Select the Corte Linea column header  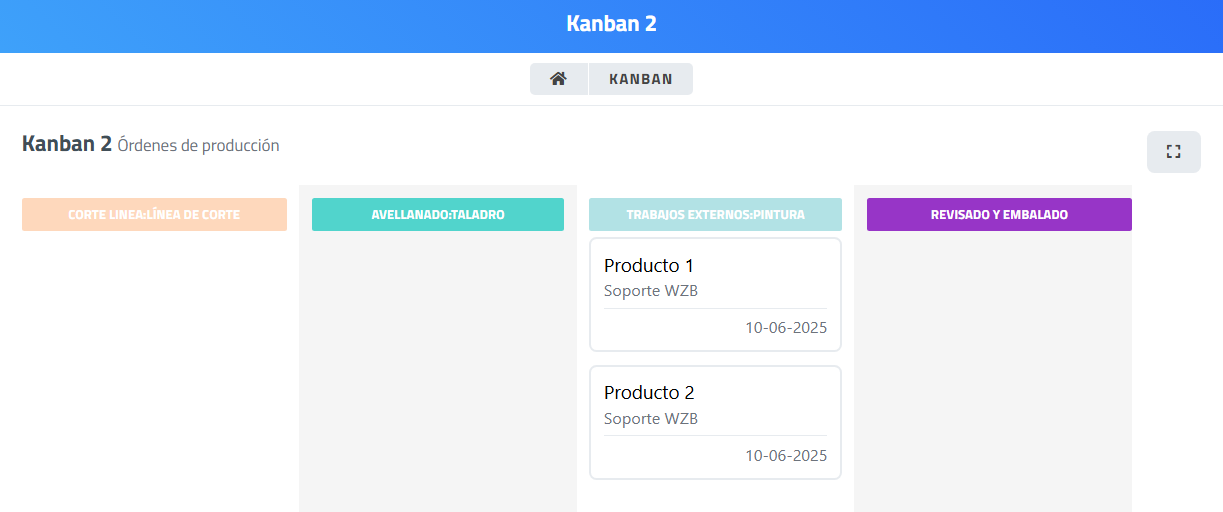tap(154, 215)
